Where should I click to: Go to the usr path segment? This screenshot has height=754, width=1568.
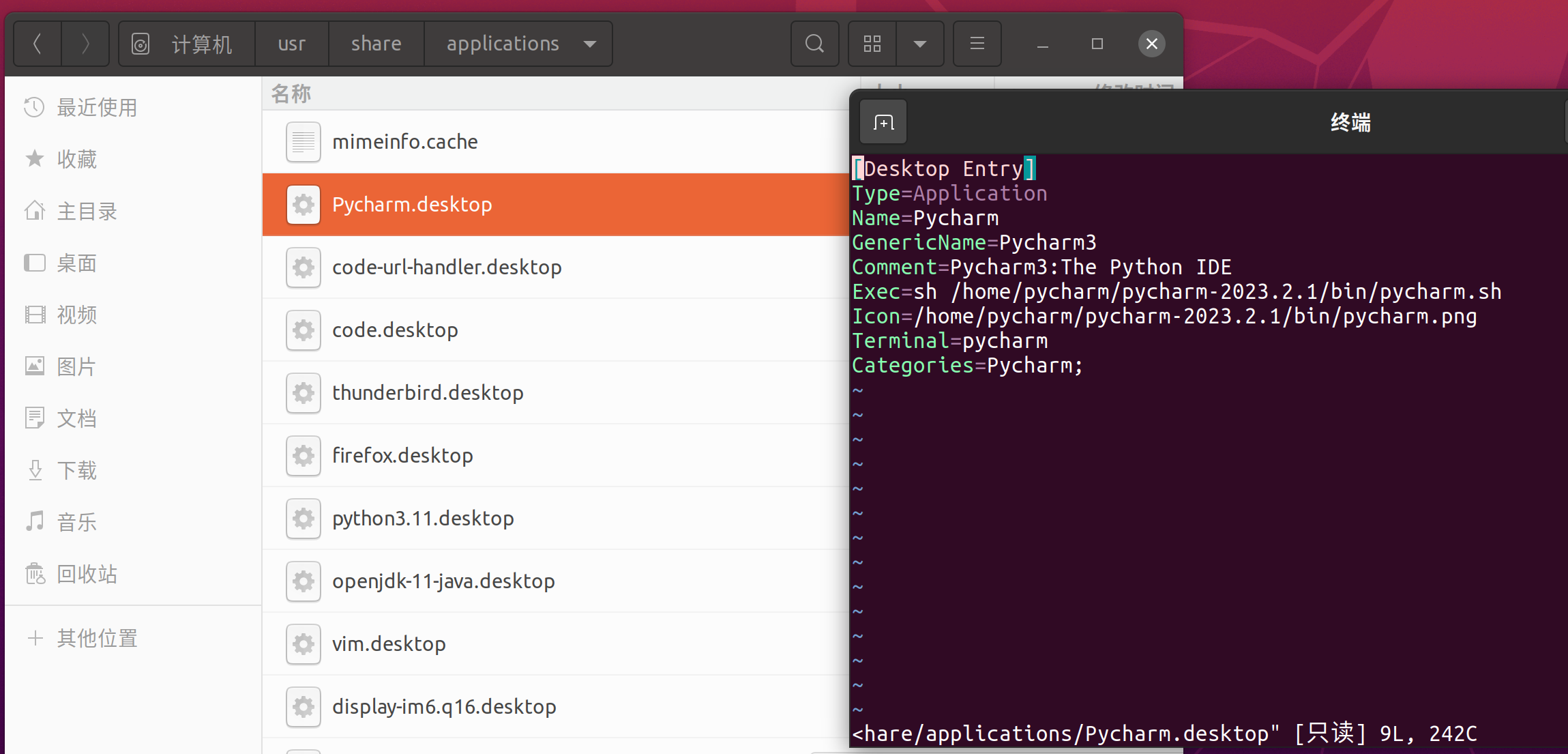291,44
